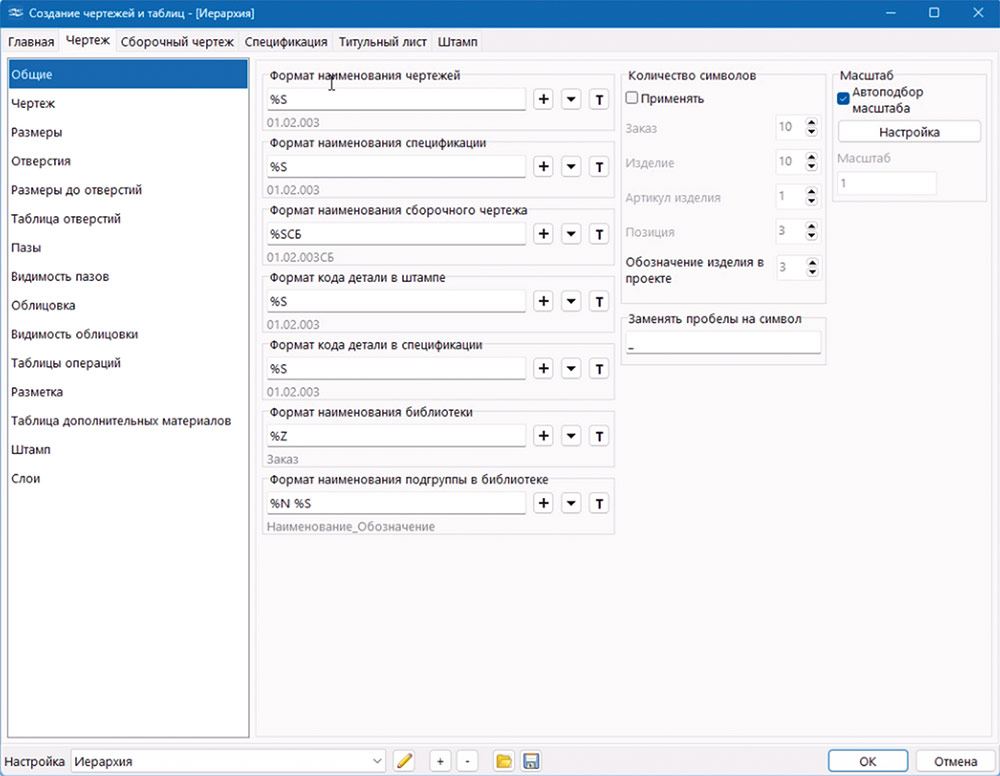This screenshot has width=1000, height=776.
Task: Open the Титульный лист tab
Action: click(383, 42)
